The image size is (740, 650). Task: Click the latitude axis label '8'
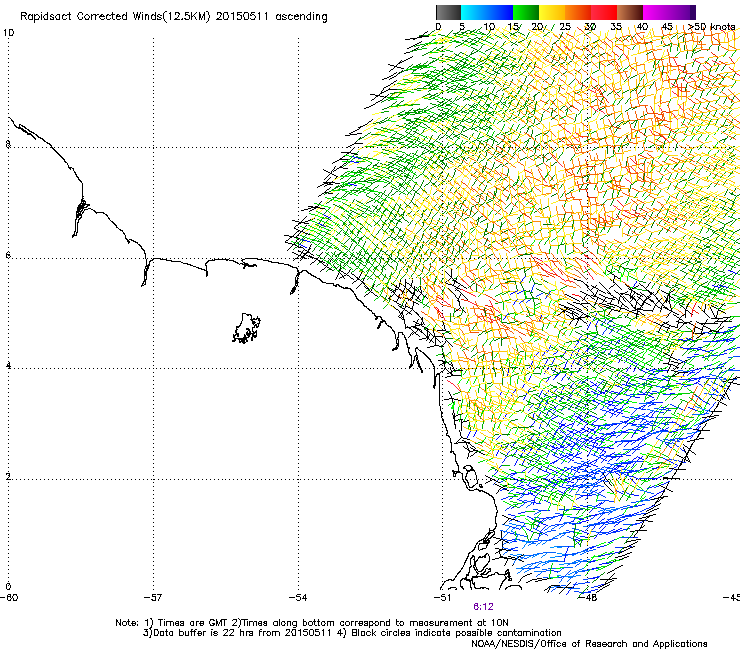coord(8,144)
